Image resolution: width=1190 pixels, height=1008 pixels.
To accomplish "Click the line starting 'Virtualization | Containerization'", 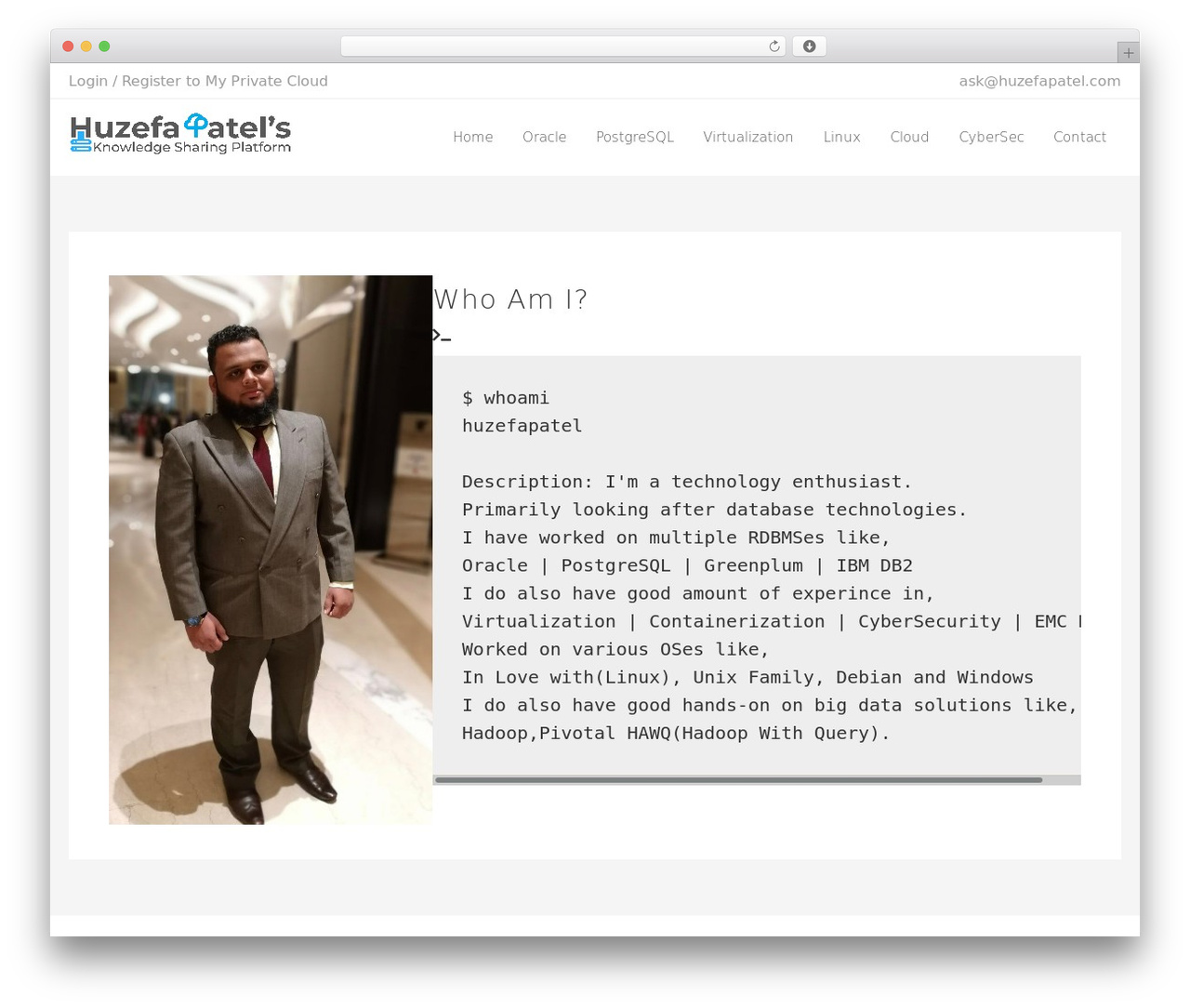I will coord(772,621).
